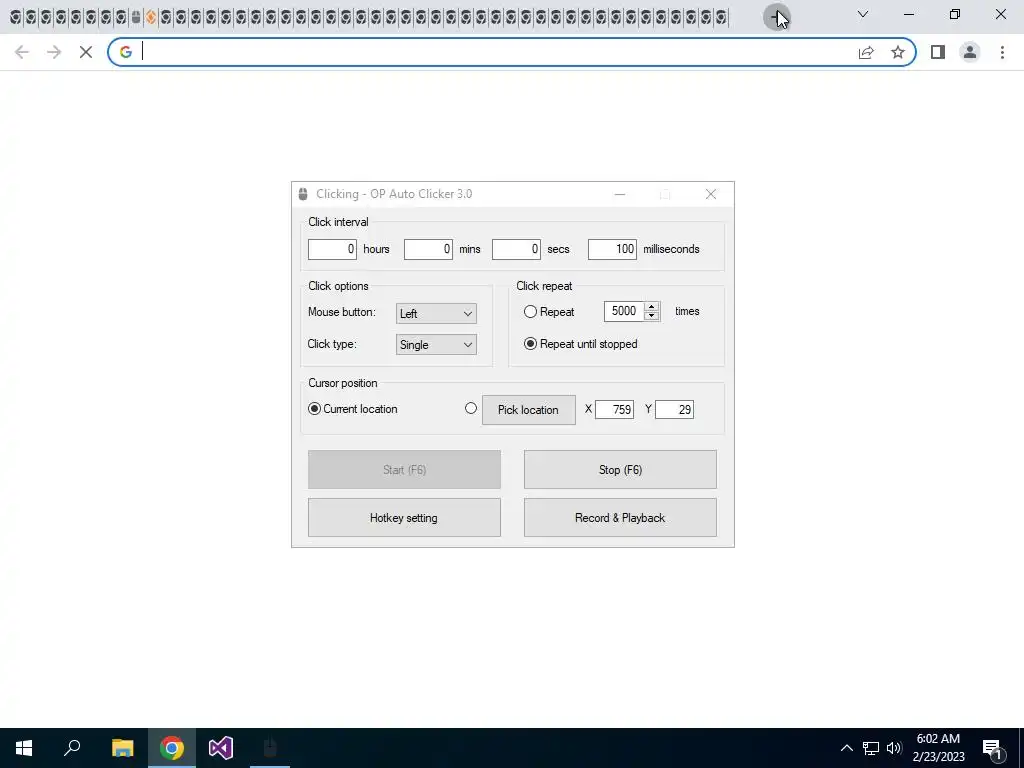Screen dimensions: 1024x768
Task: Click the Google icon in the address bar
Action: [125, 52]
